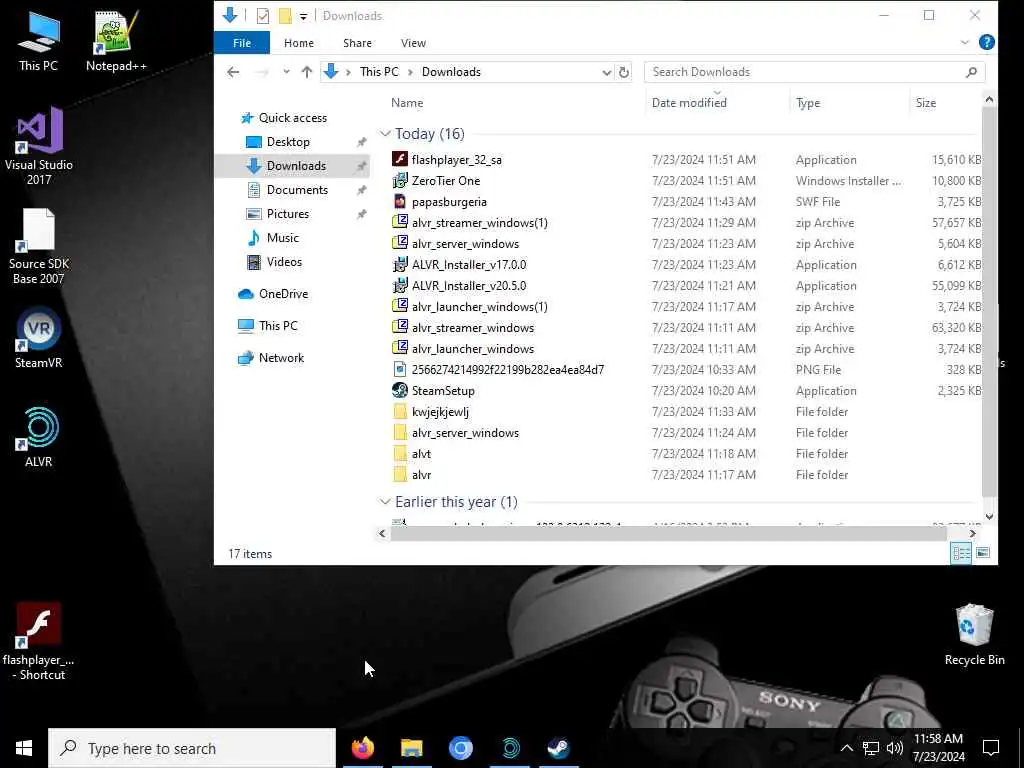Open the File menu
The image size is (1024, 768).
point(242,42)
